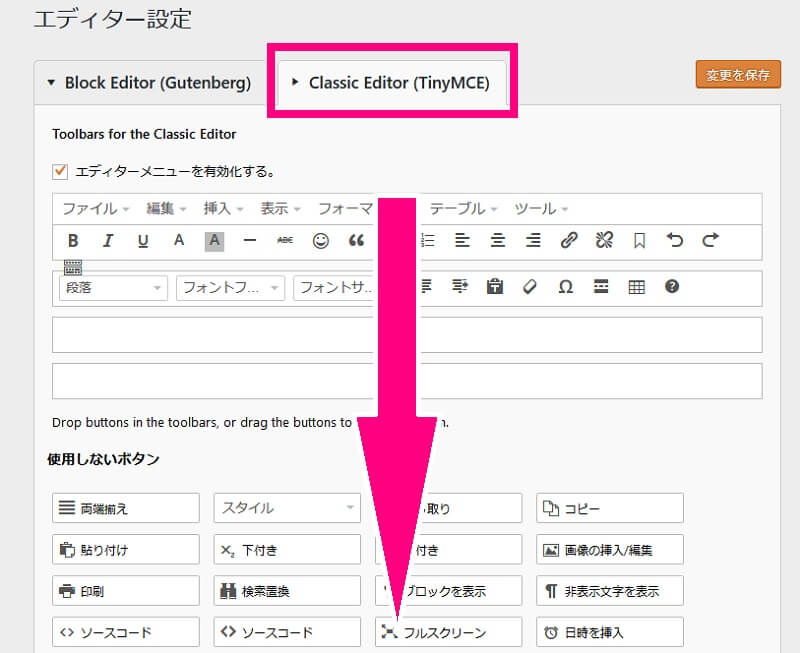Open the フォントサ.. font size dropdown
800x653 pixels.
coord(336,288)
